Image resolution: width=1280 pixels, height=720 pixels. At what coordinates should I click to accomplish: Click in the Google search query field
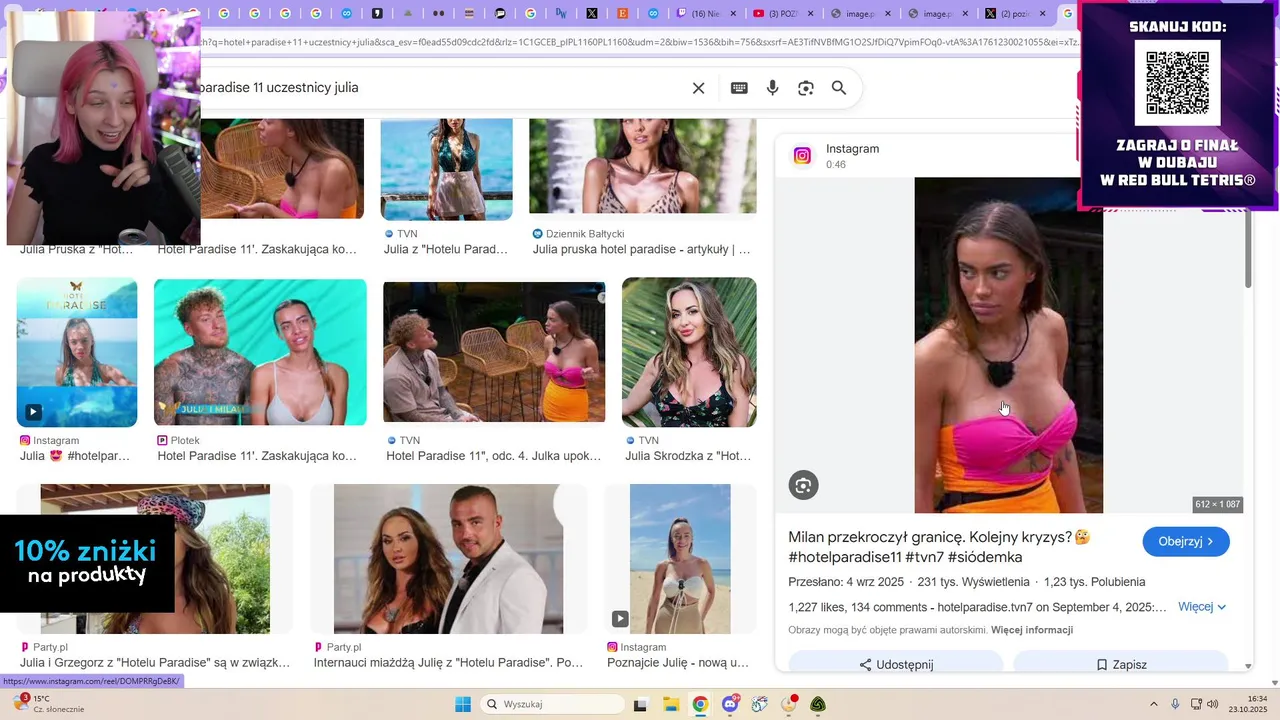coord(440,88)
